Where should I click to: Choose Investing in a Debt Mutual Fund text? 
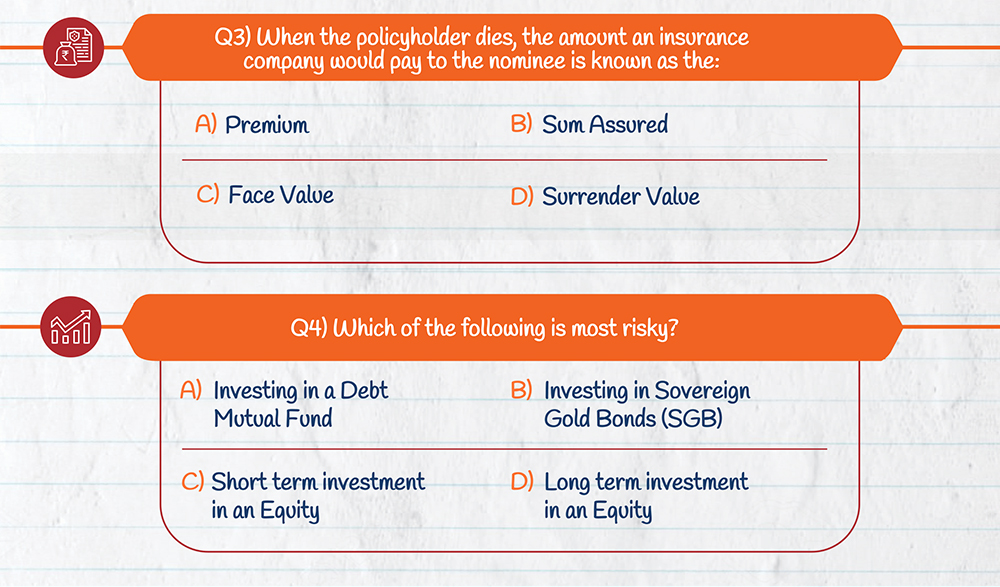point(301,404)
